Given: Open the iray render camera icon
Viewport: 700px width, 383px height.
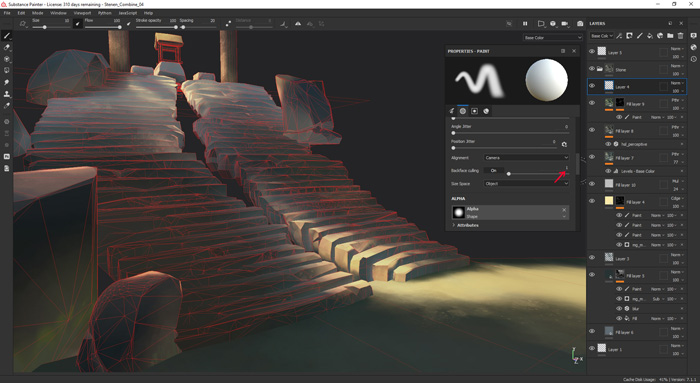Looking at the screenshot, I should [580, 24].
